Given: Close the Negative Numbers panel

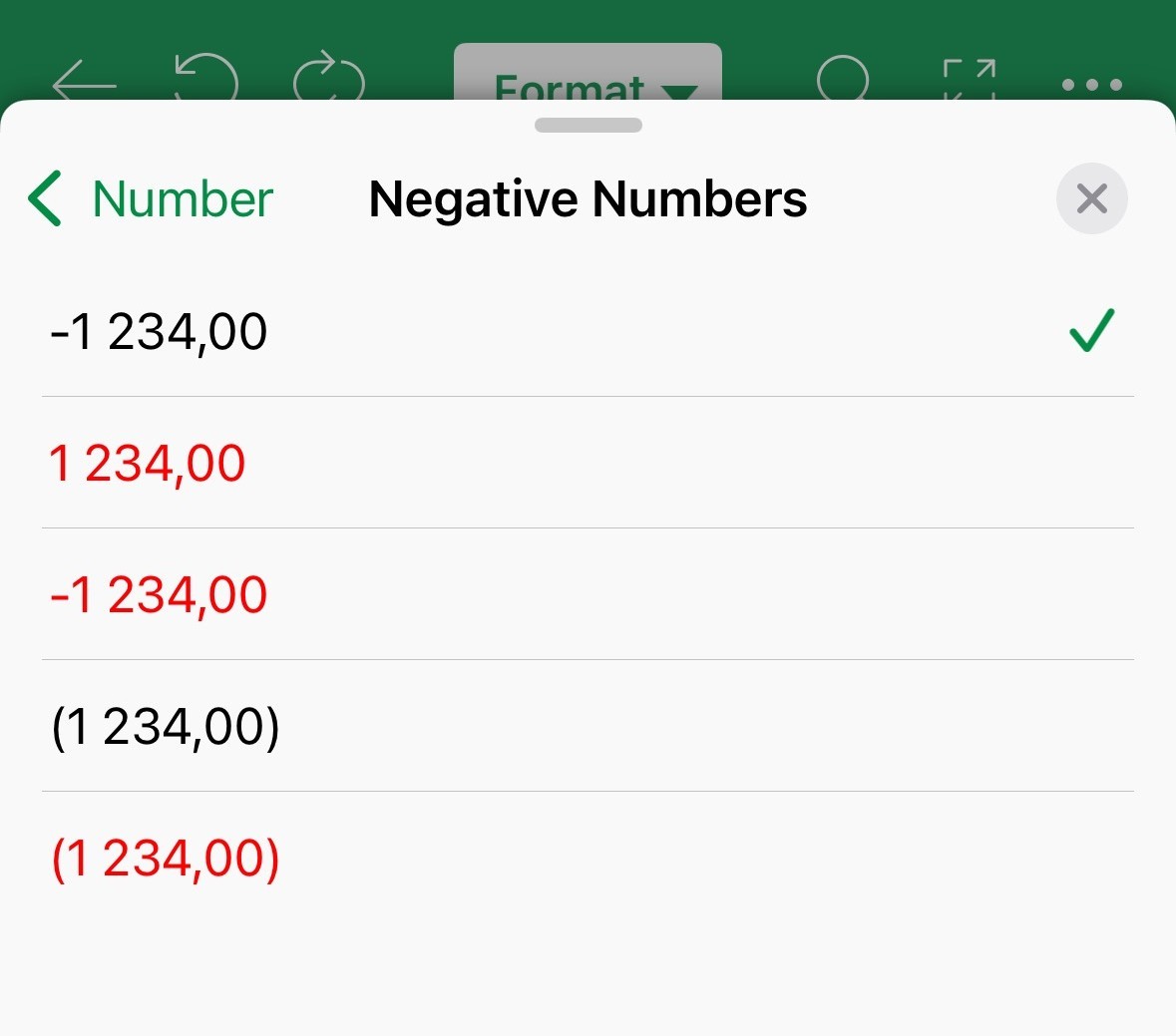Looking at the screenshot, I should 1091,198.
